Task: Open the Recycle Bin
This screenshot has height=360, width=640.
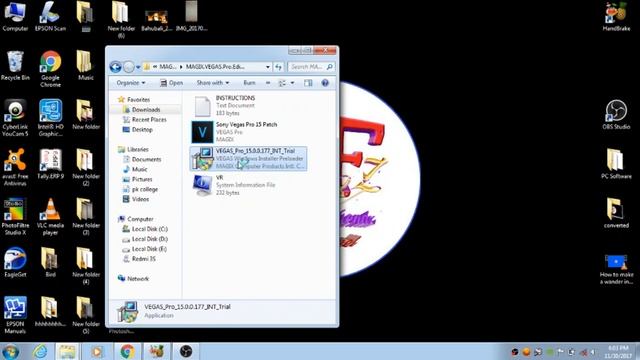Action: point(15,65)
